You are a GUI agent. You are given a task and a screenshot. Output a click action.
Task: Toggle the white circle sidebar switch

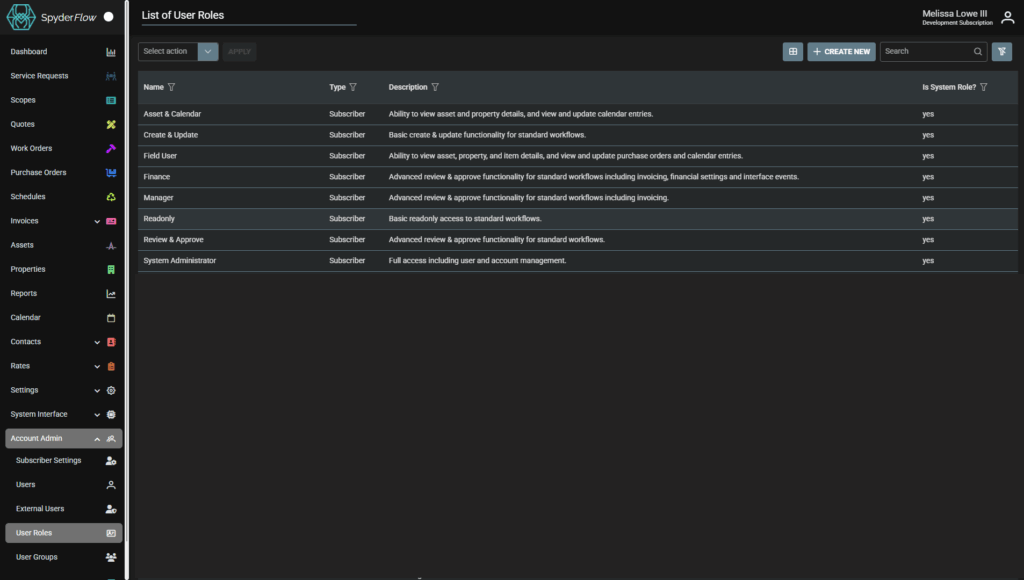pos(108,17)
